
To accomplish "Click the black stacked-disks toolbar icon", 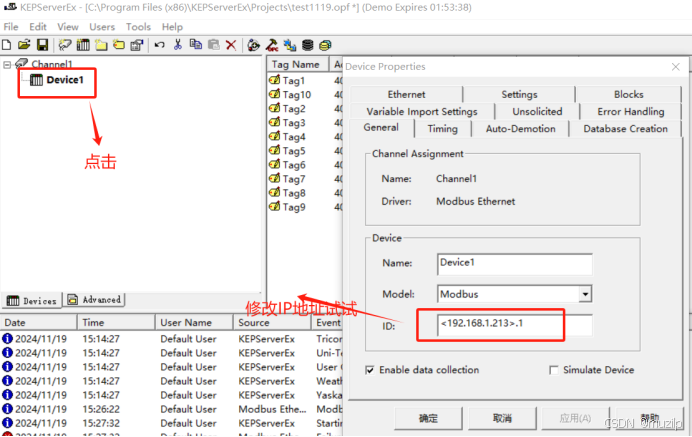I will (308, 45).
